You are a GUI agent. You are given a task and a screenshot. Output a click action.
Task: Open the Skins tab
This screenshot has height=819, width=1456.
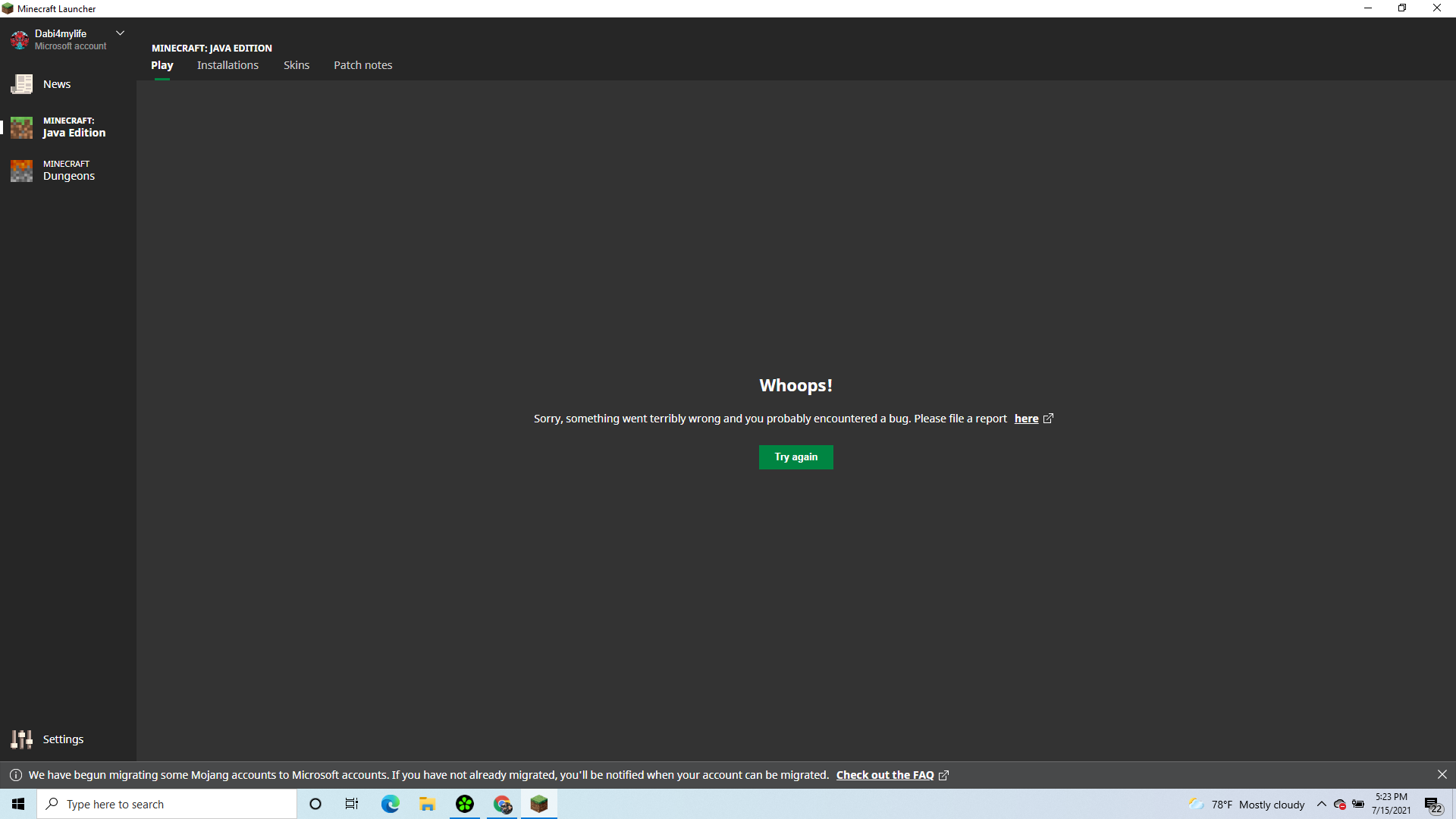click(x=297, y=65)
